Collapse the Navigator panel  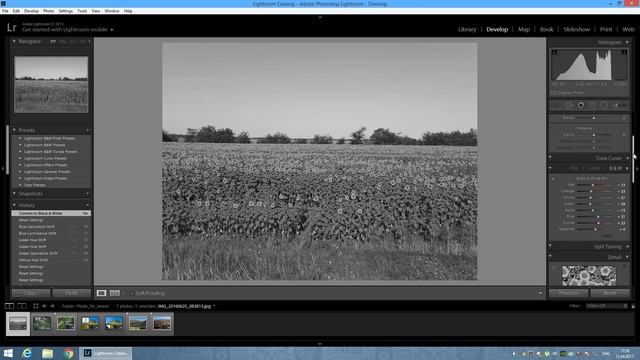coord(14,41)
